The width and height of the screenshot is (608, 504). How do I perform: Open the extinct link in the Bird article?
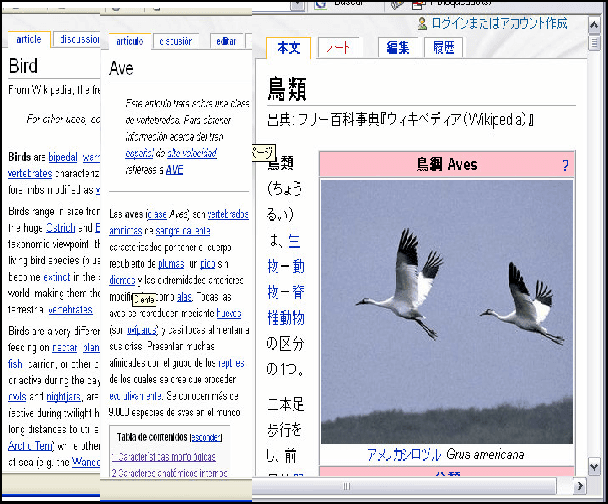(57, 277)
